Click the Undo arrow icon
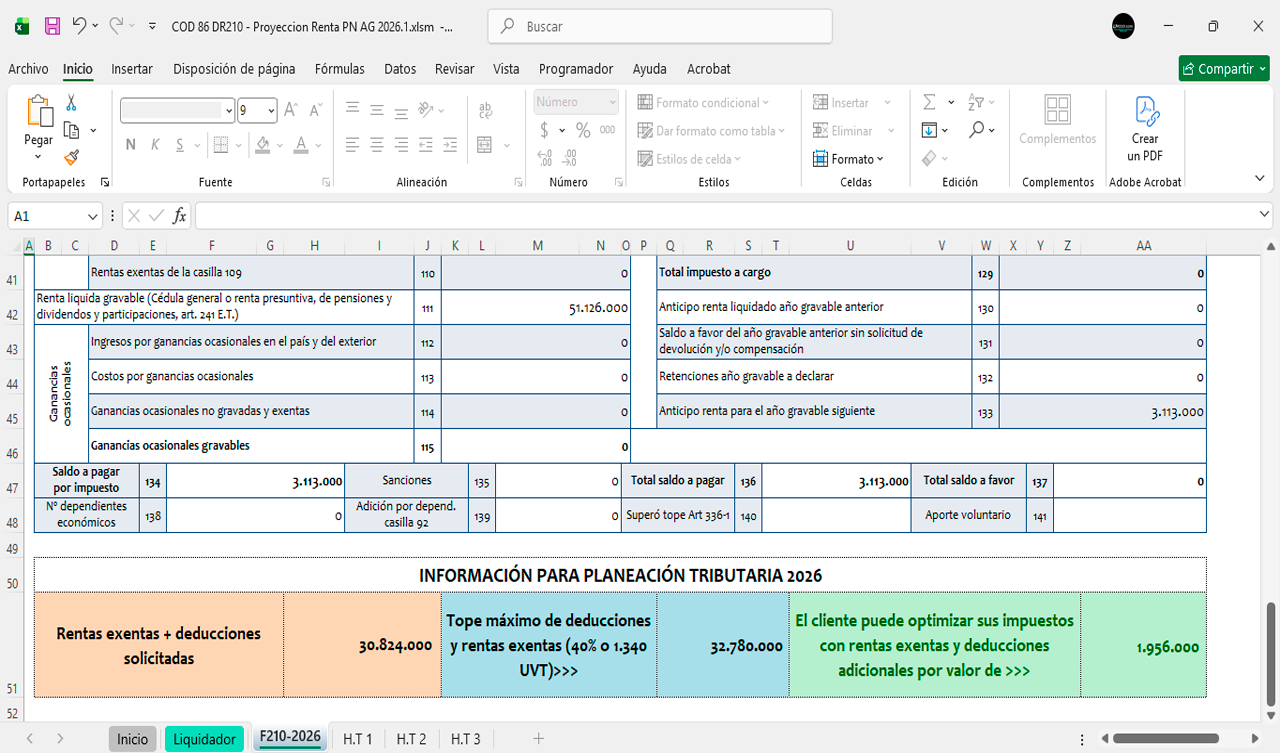 tap(79, 27)
